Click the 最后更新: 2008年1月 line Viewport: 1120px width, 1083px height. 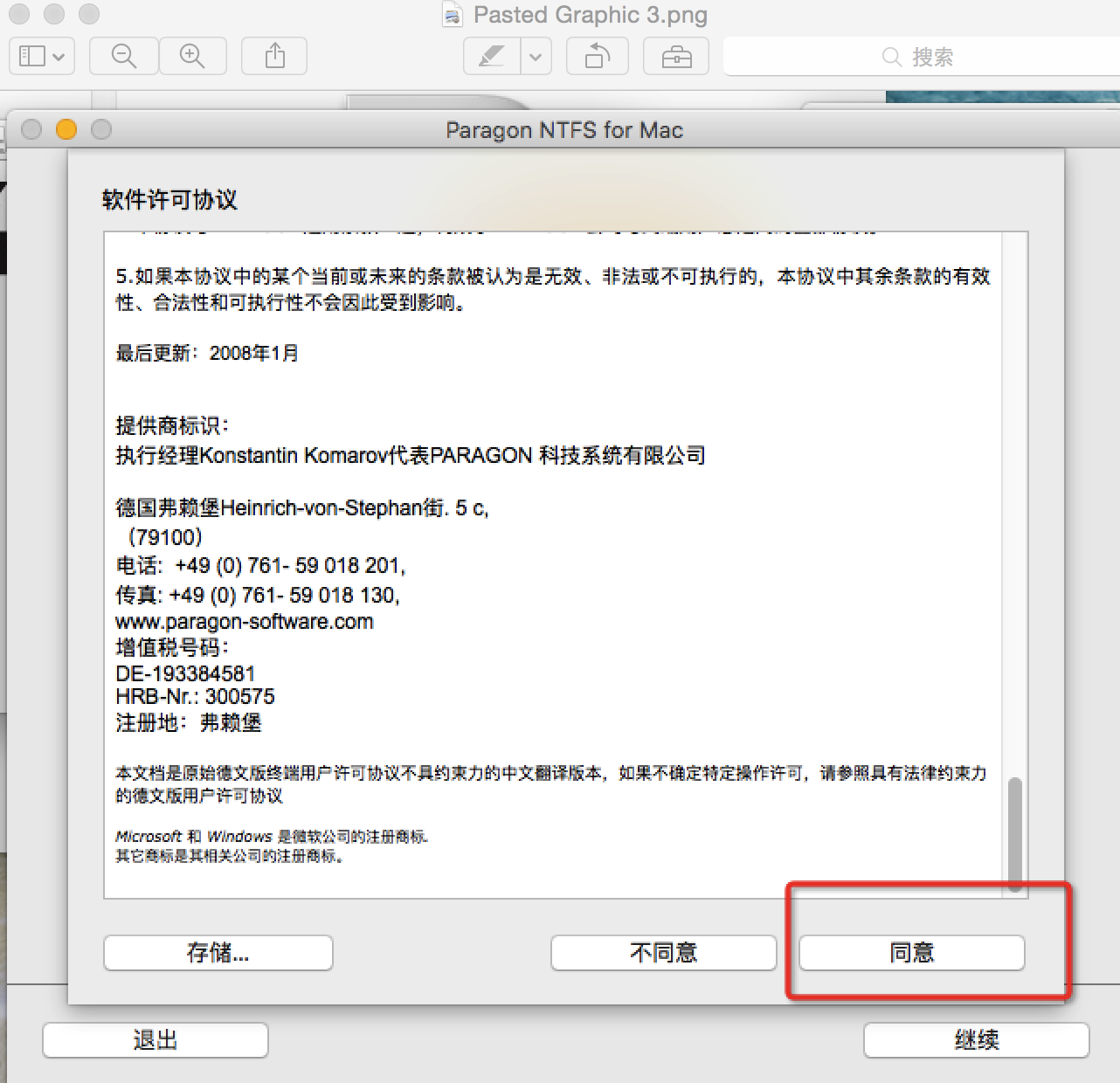tap(207, 353)
